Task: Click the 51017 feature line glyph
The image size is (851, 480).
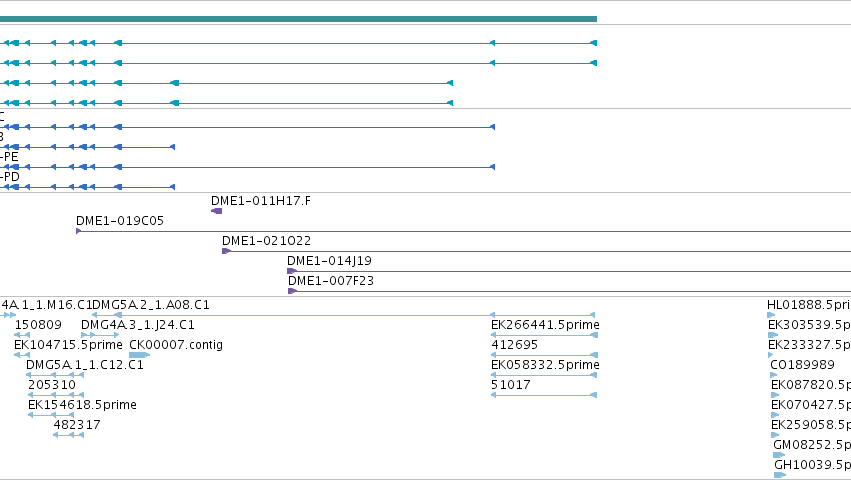Action: pos(544,395)
